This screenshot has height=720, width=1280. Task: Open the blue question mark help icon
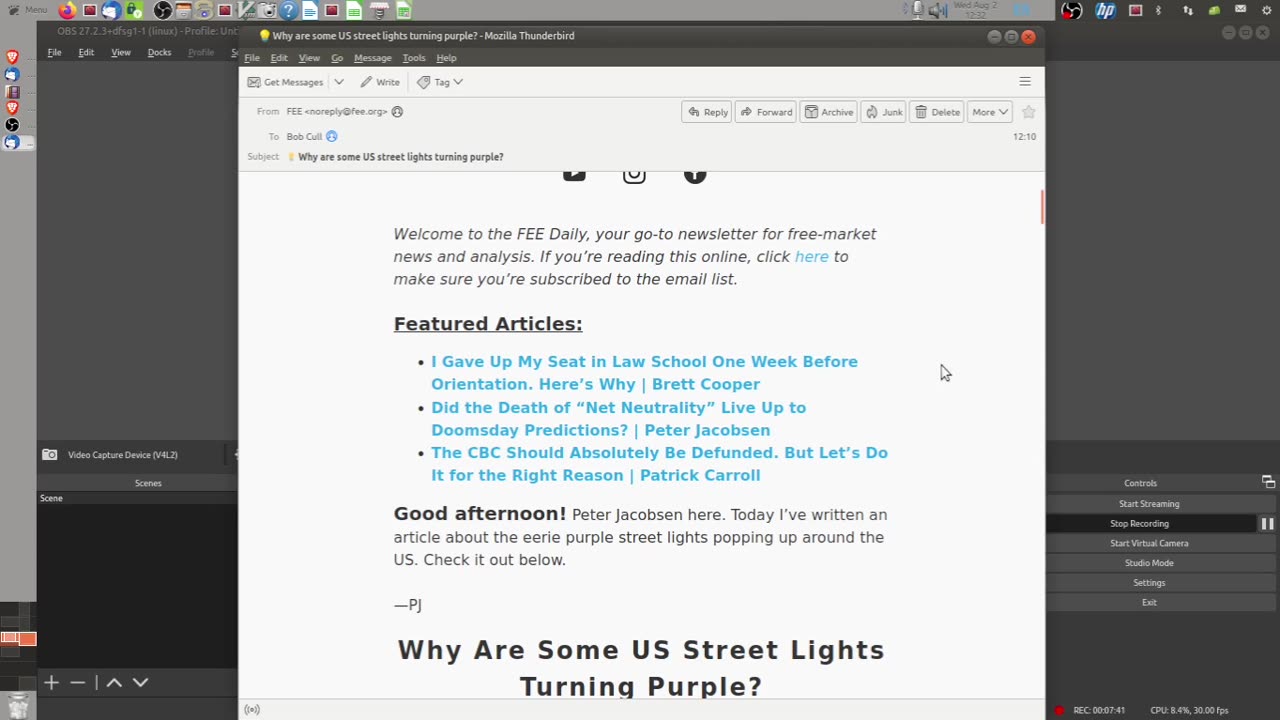[288, 11]
